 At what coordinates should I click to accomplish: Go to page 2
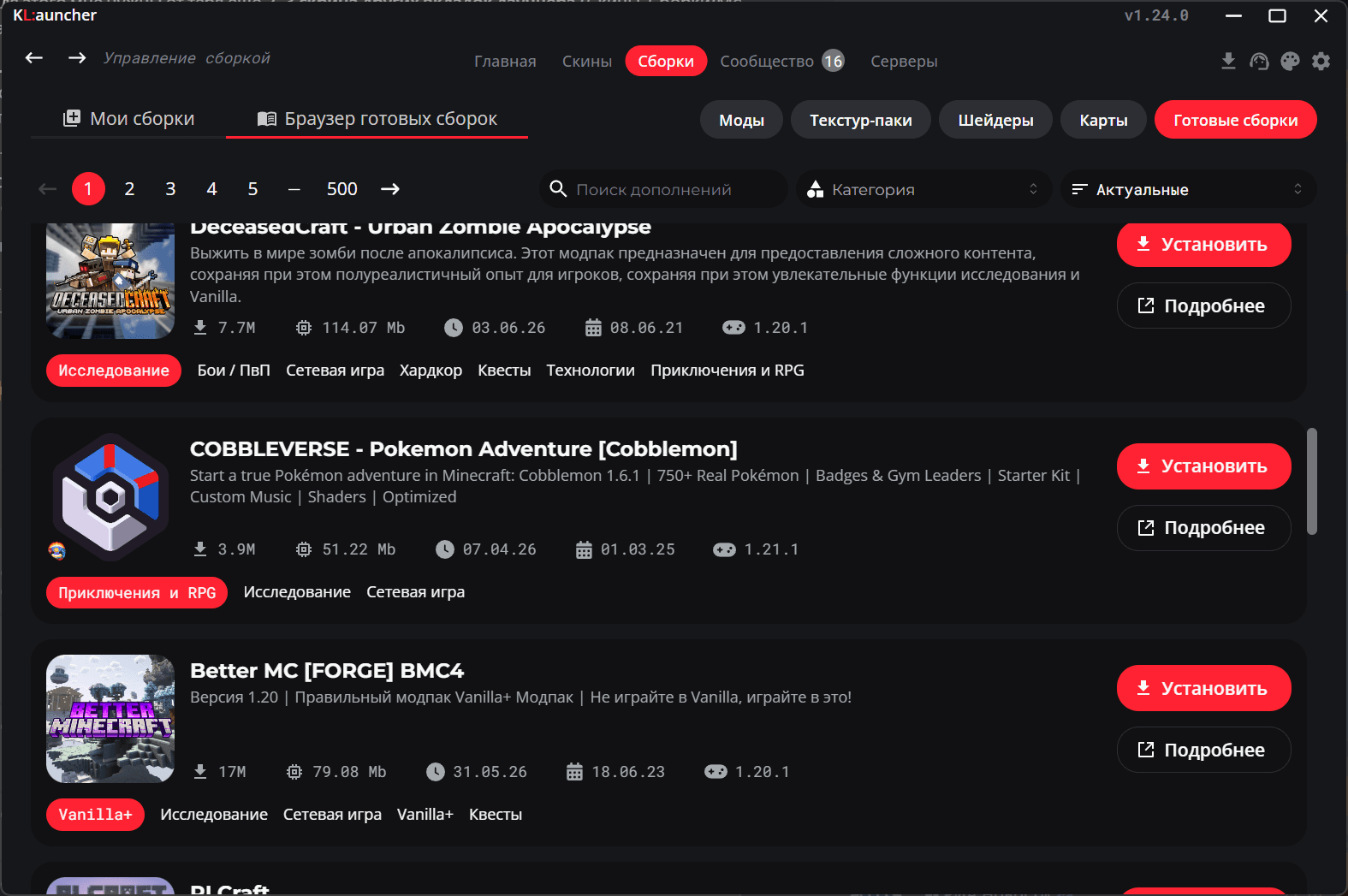coord(129,189)
